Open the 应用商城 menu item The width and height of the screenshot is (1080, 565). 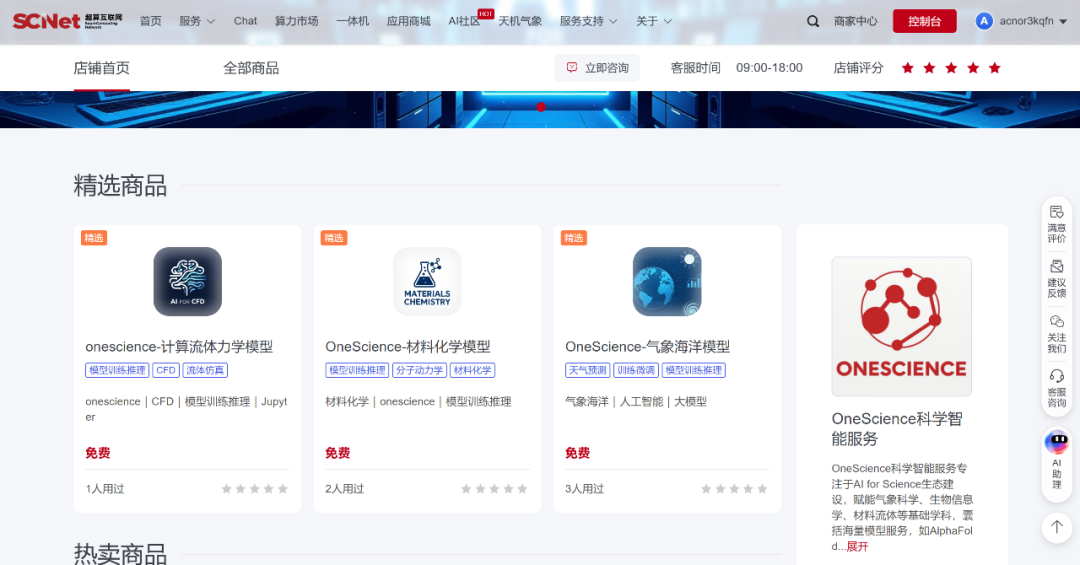408,21
